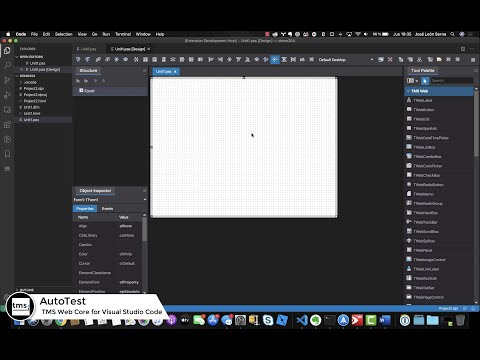
Task: Click the Cursor property value crDefault
Action: click(127, 263)
